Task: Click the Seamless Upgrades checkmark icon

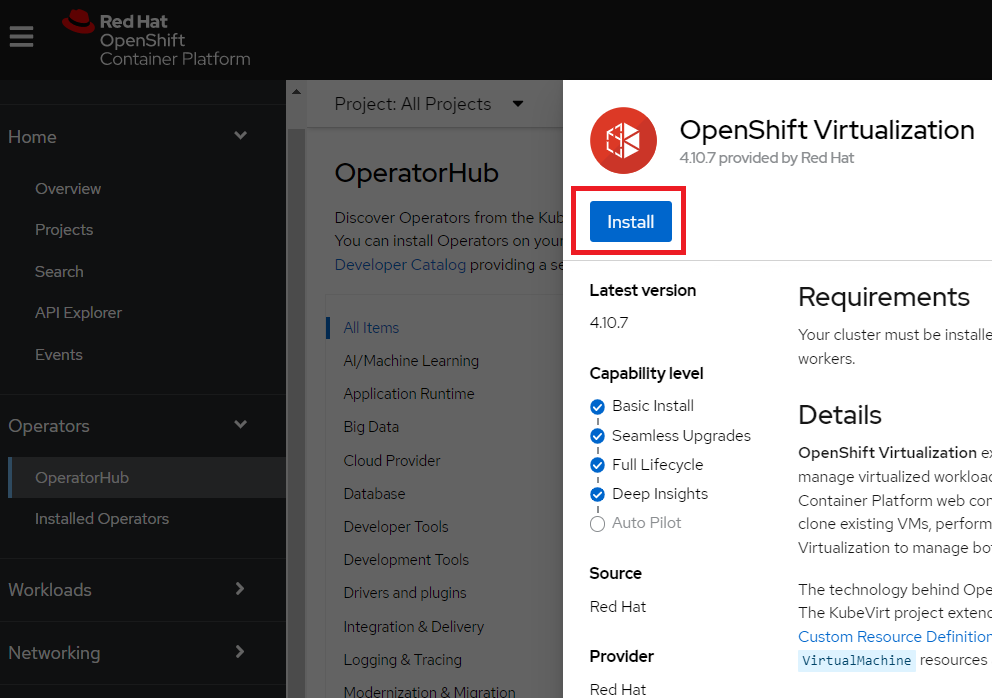Action: [x=597, y=436]
